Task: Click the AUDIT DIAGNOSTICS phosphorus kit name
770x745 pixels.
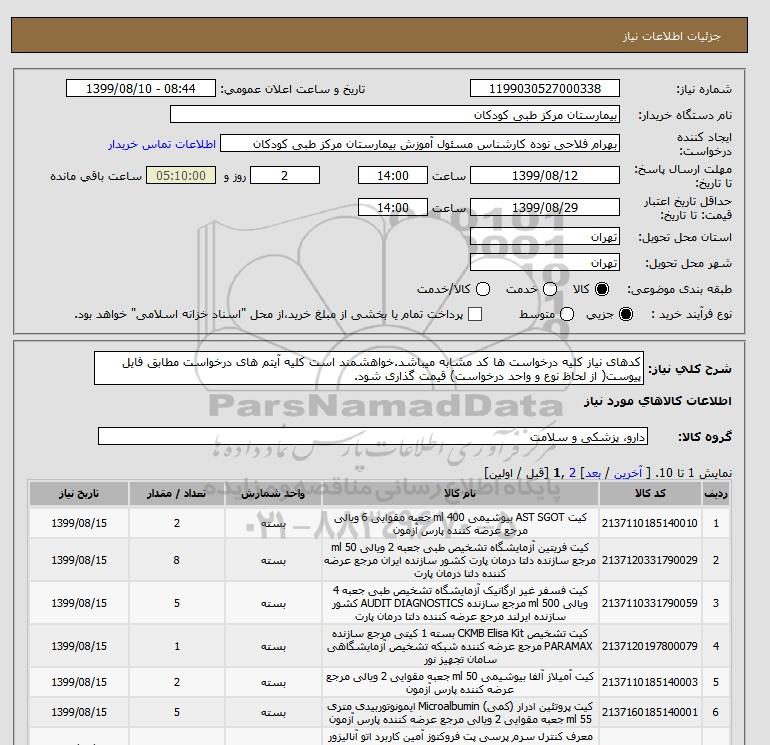Action: 460,603
